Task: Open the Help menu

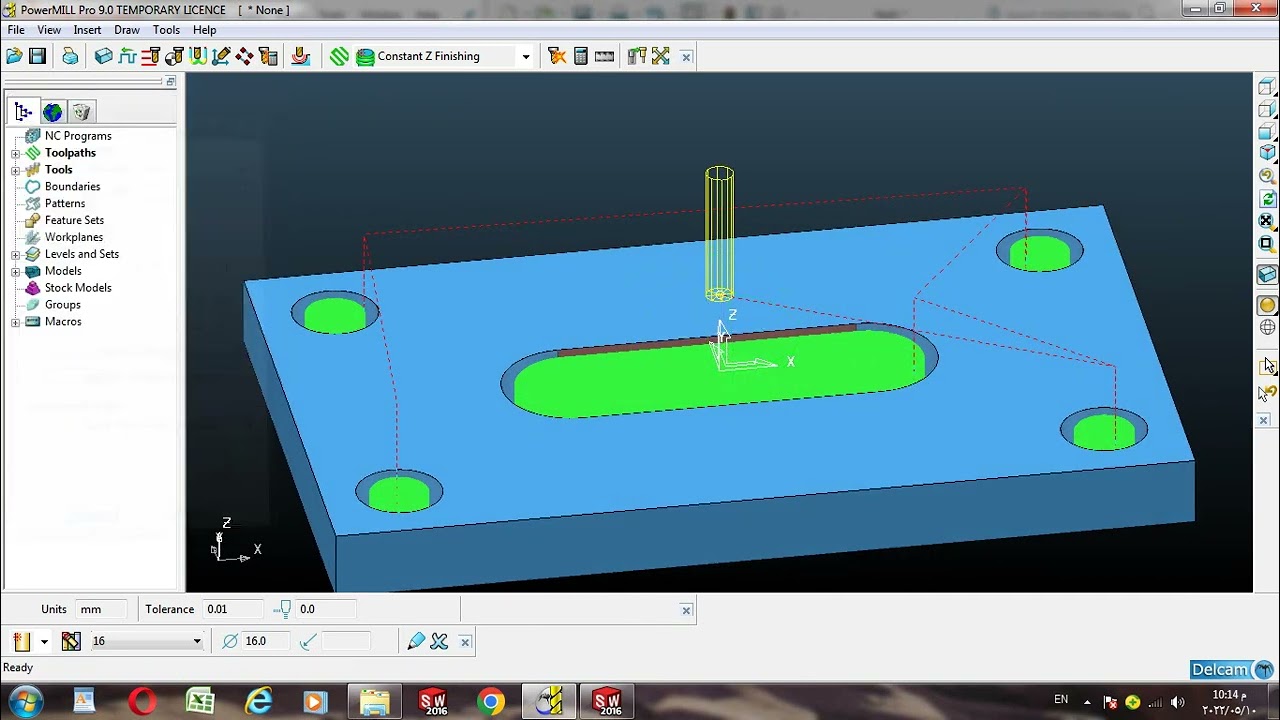Action: [204, 30]
